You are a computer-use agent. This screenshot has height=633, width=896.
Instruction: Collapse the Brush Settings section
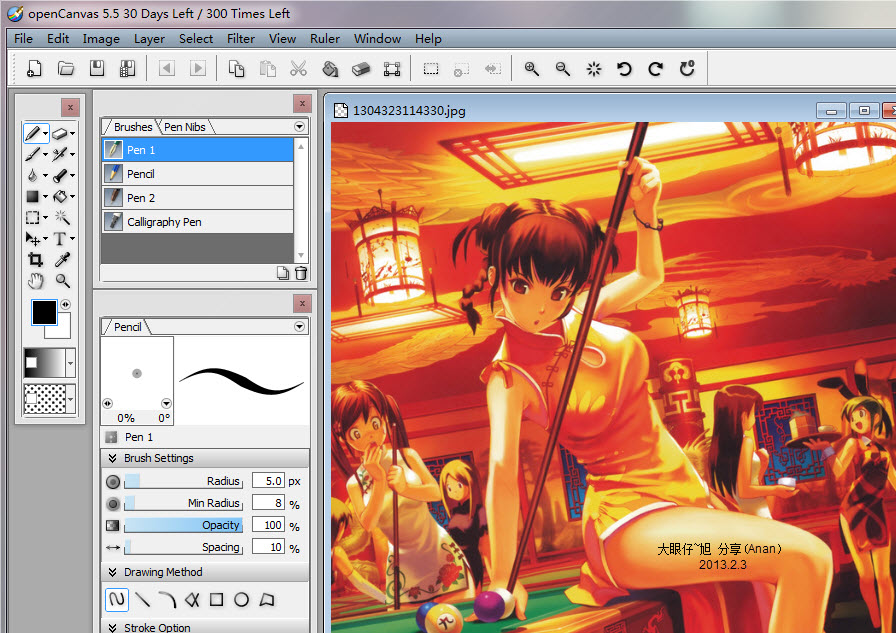112,458
